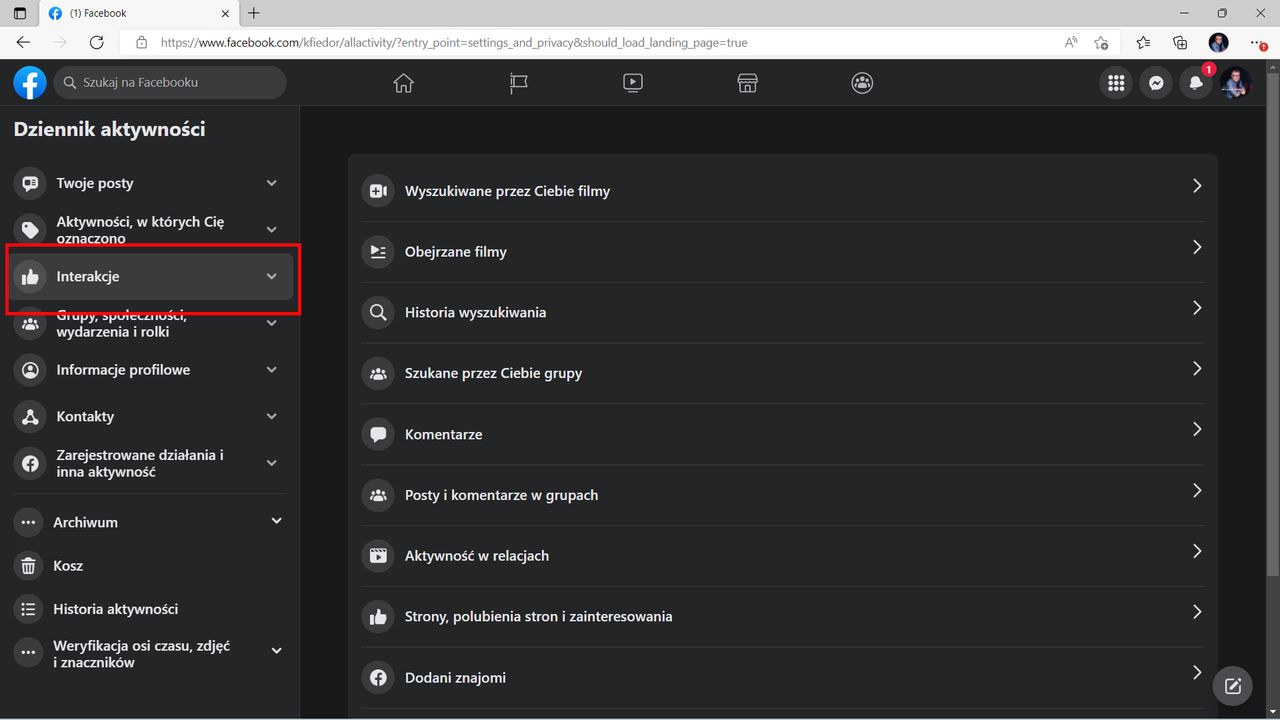This screenshot has width=1280, height=720.
Task: Open Wyszukiwane przez Ciebie filmy
Action: pos(782,191)
